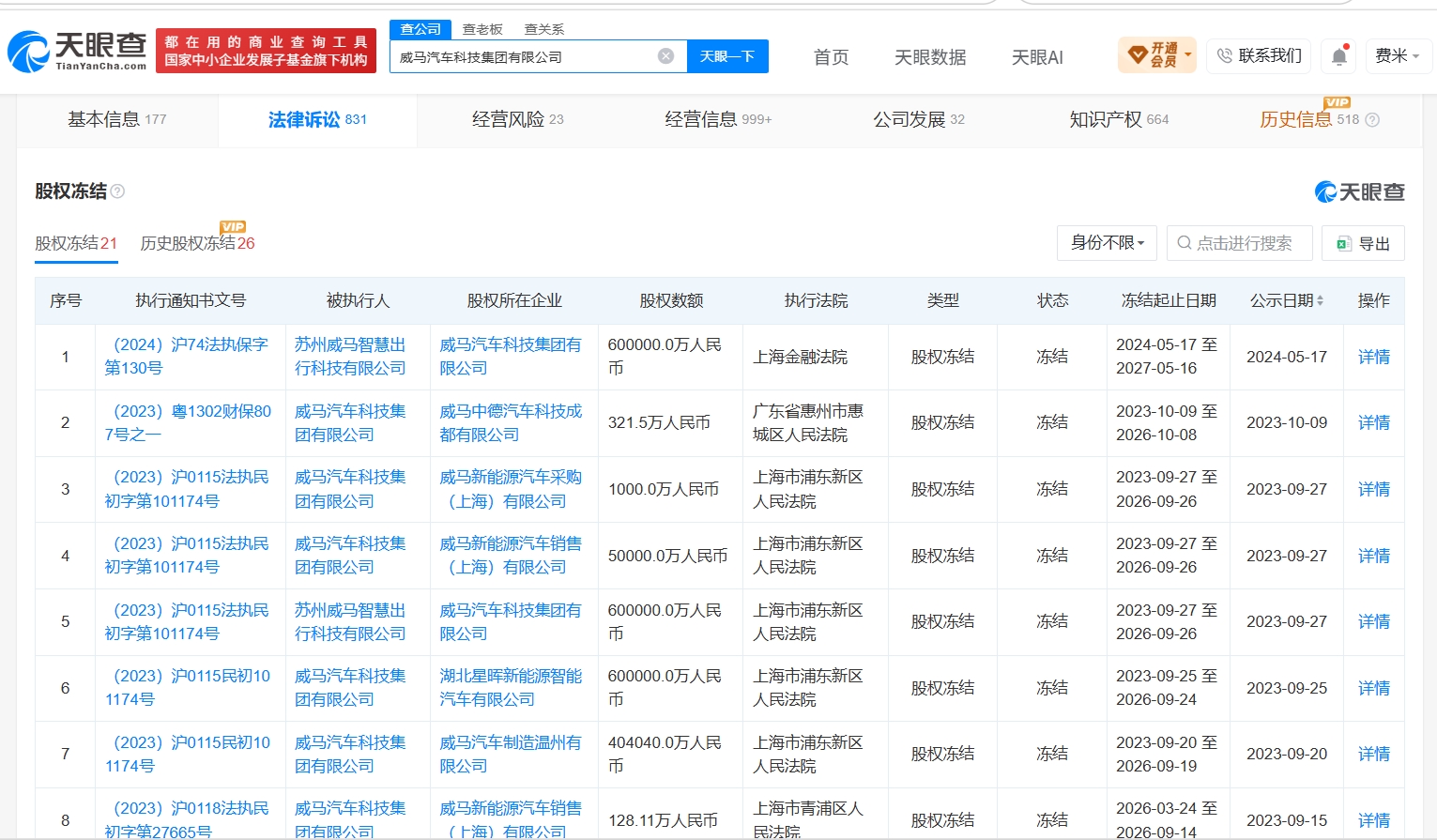The height and width of the screenshot is (840, 1437).
Task: Expand the 身份不限 filter dropdown
Action: tap(1108, 243)
